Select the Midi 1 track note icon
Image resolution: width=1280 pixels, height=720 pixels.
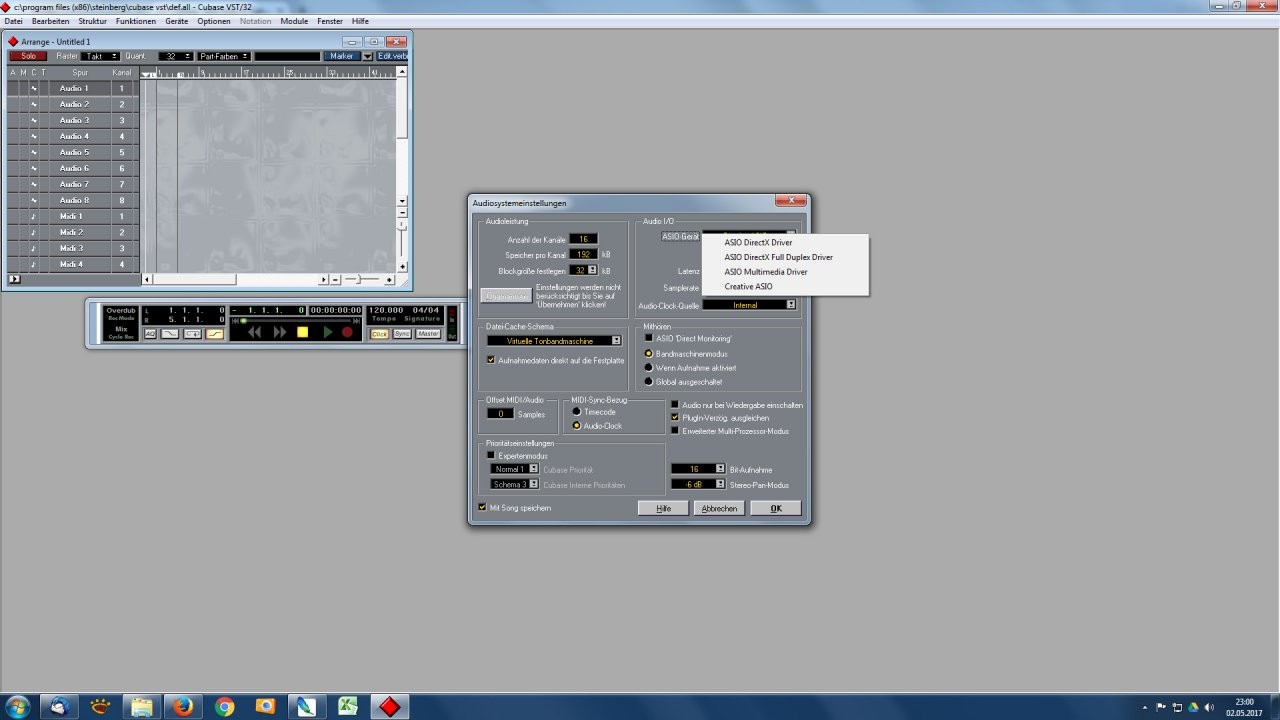tap(33, 216)
